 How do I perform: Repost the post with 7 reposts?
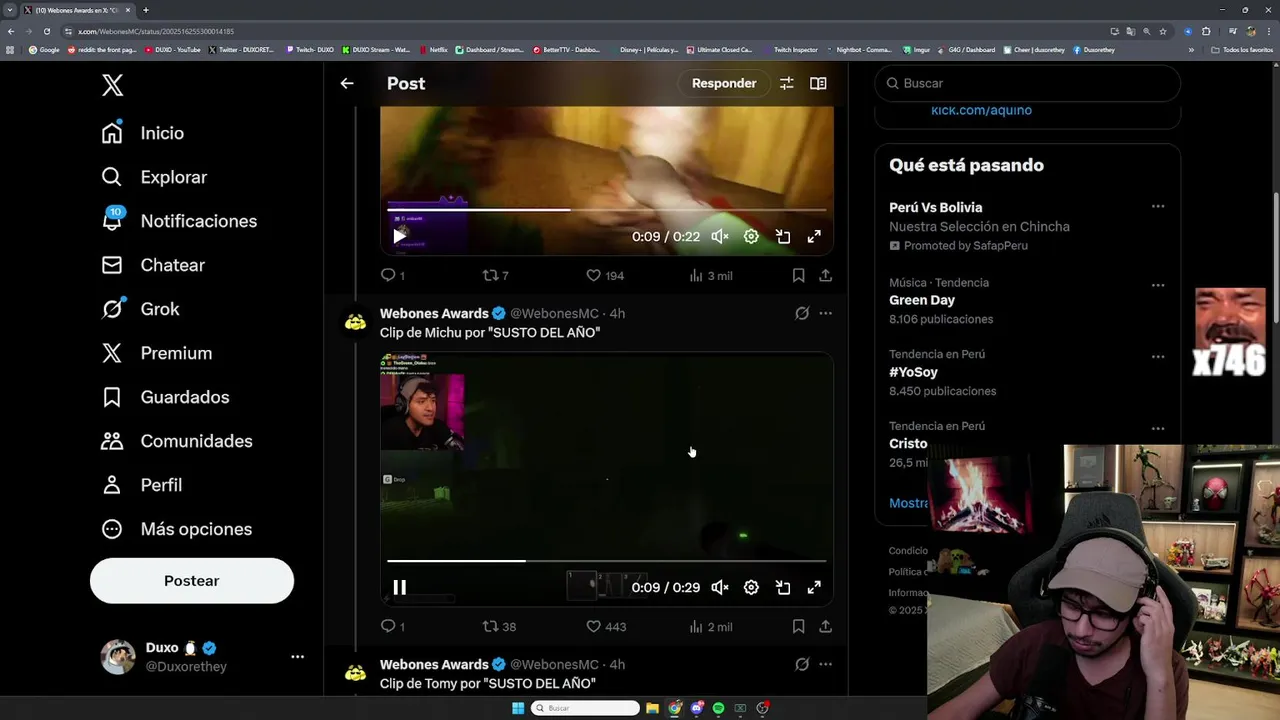496,275
